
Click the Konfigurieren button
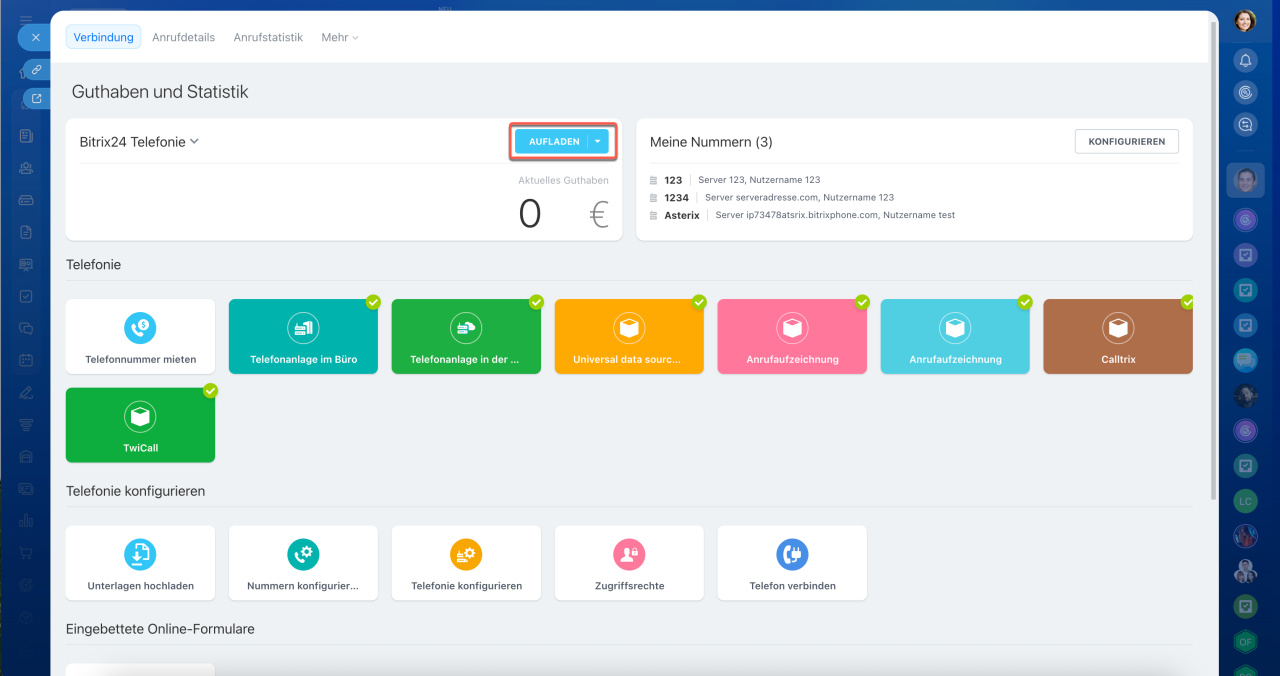pos(1126,142)
